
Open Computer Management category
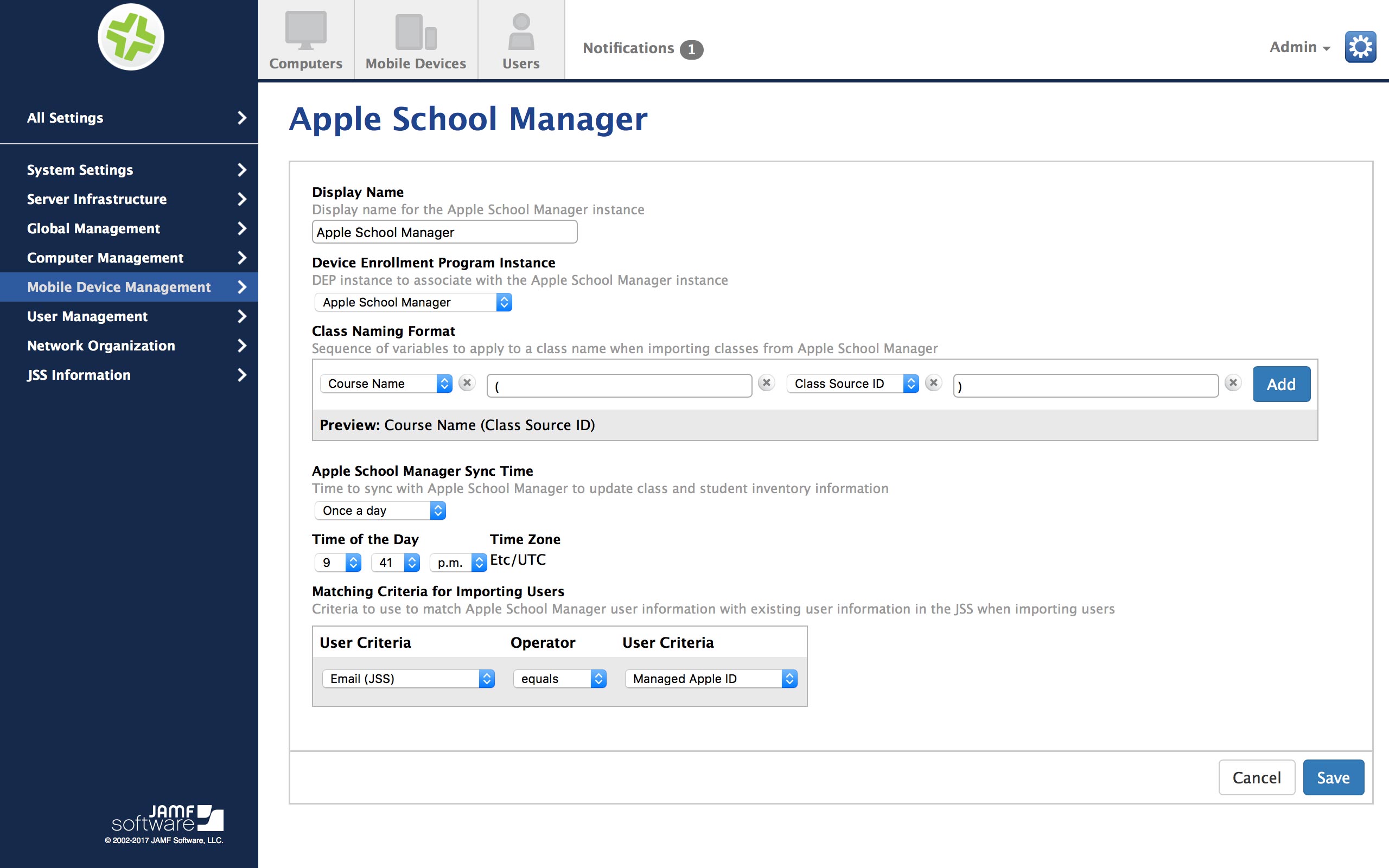pos(129,258)
